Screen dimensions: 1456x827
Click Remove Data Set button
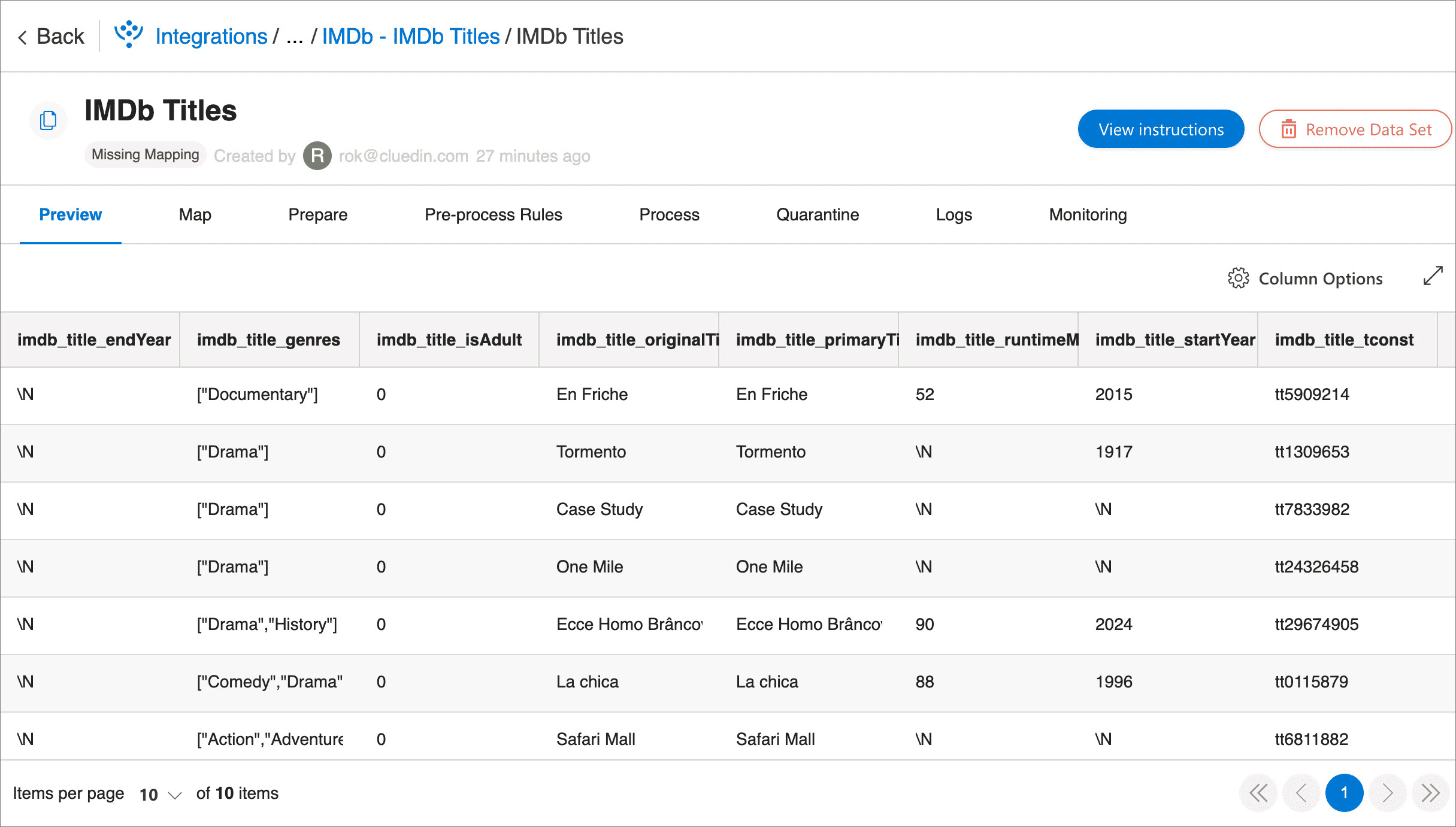pyautogui.click(x=1355, y=129)
